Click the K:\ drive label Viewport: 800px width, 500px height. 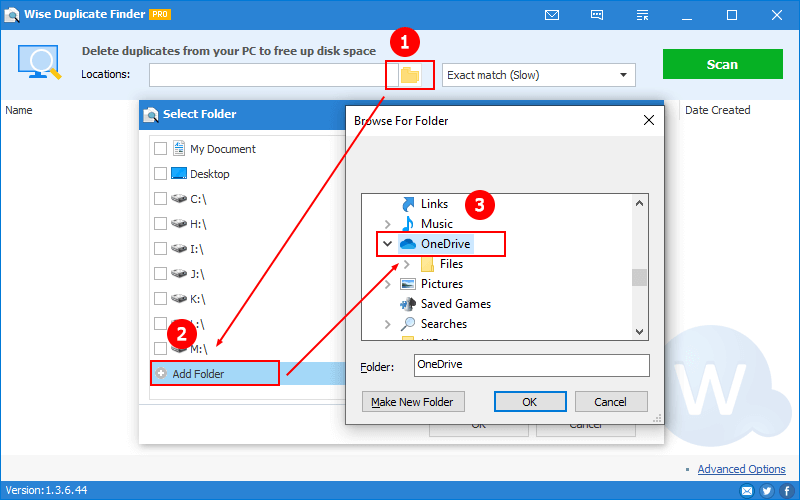pyautogui.click(x=198, y=299)
